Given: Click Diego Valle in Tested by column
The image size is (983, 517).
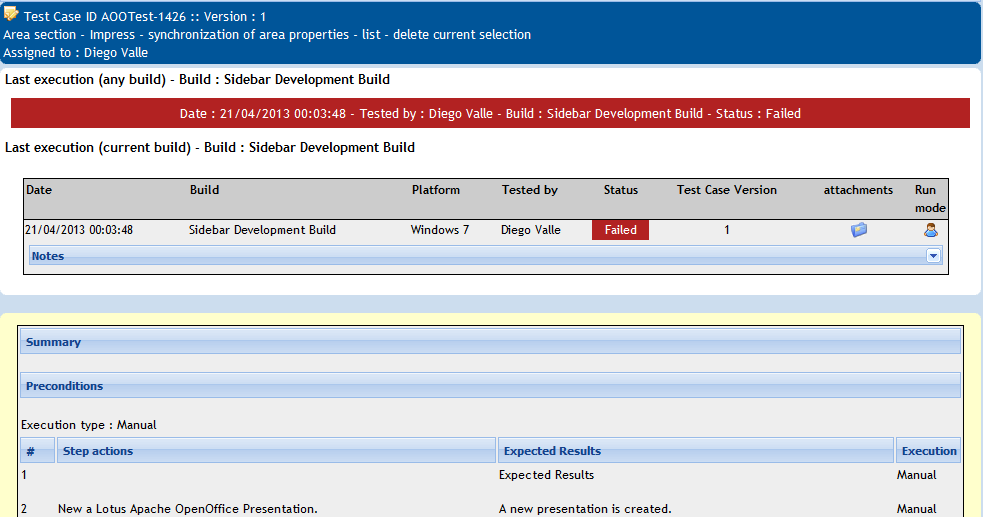Looking at the screenshot, I should (531, 230).
